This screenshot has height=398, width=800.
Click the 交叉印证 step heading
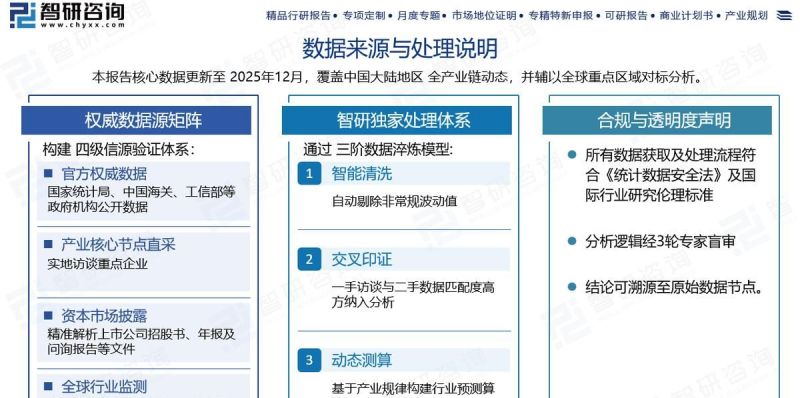[x=362, y=259]
